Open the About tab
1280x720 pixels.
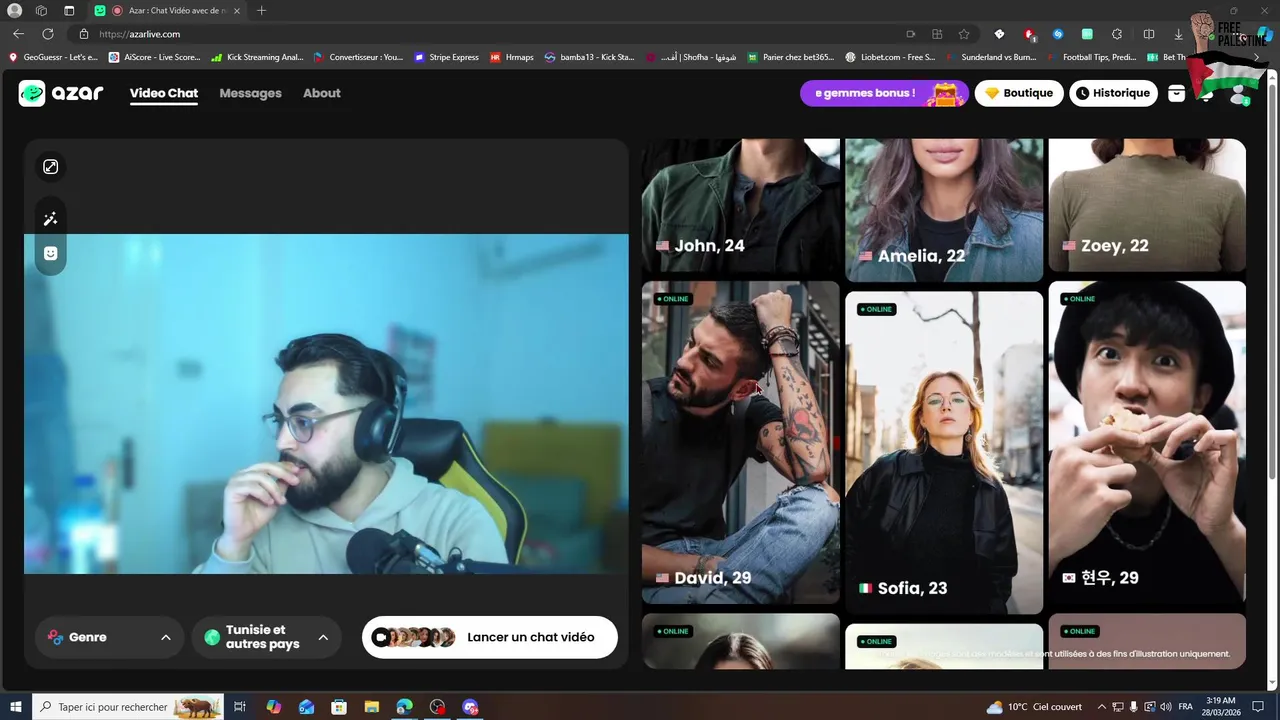coord(322,93)
